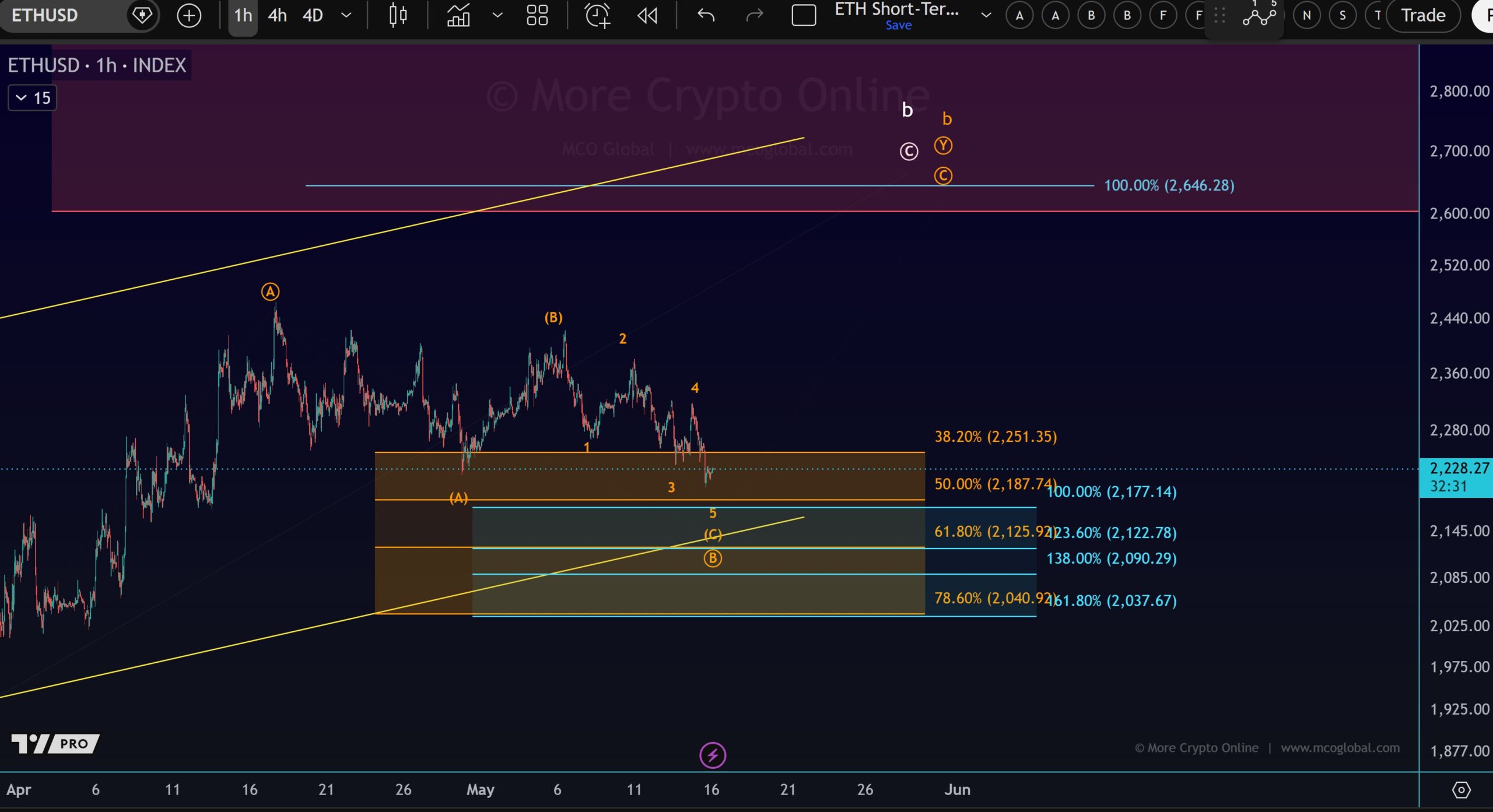Click the May label on the time axis
The height and width of the screenshot is (812, 1493).
(481, 790)
